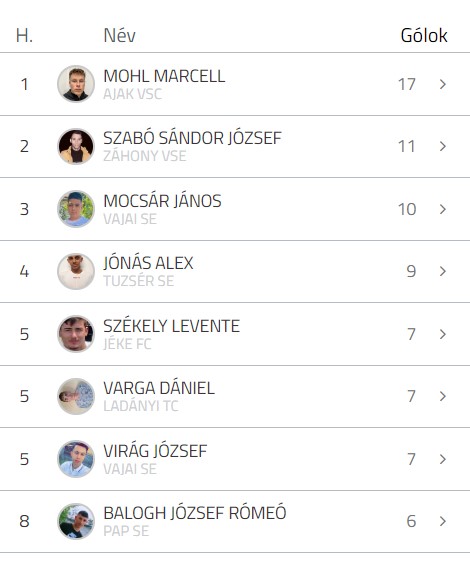470x565 pixels.
Task: Click the Név column header
Action: [x=120, y=35]
